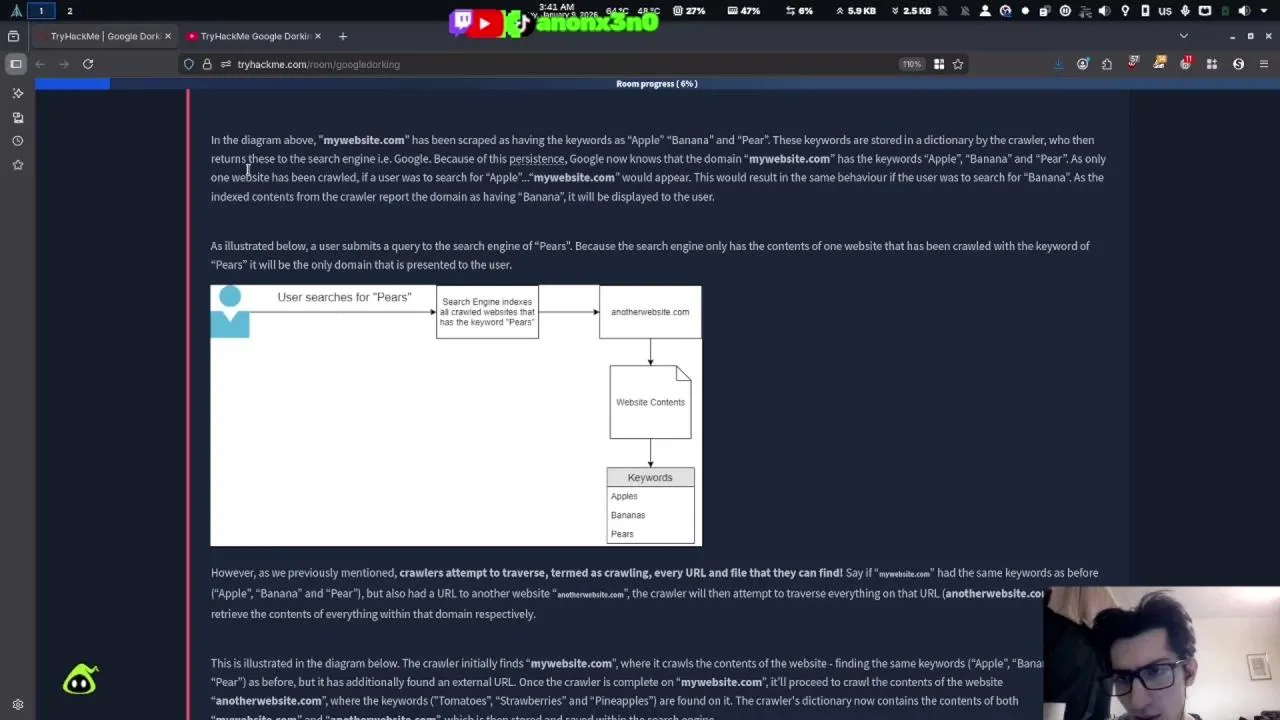Open the synced tabs sidebar icon

click(17, 117)
